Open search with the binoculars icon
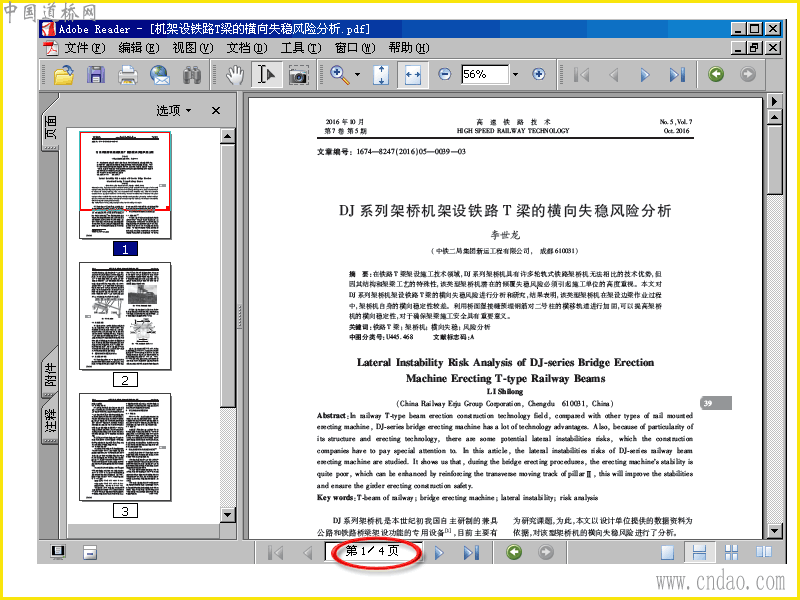The width and height of the screenshot is (800, 600). coord(192,75)
